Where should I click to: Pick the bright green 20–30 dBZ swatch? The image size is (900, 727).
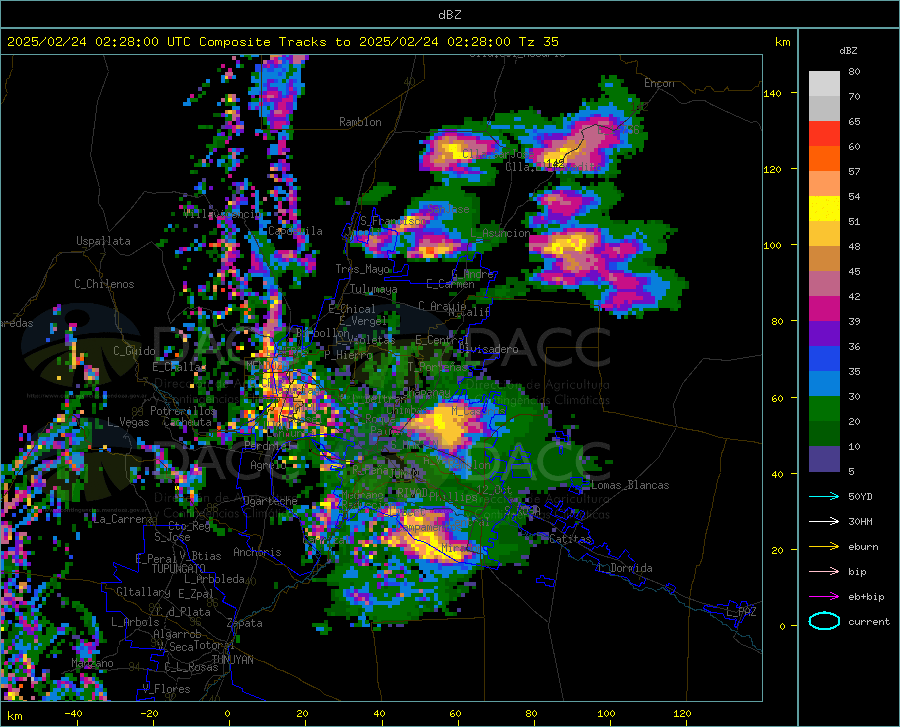pos(824,409)
